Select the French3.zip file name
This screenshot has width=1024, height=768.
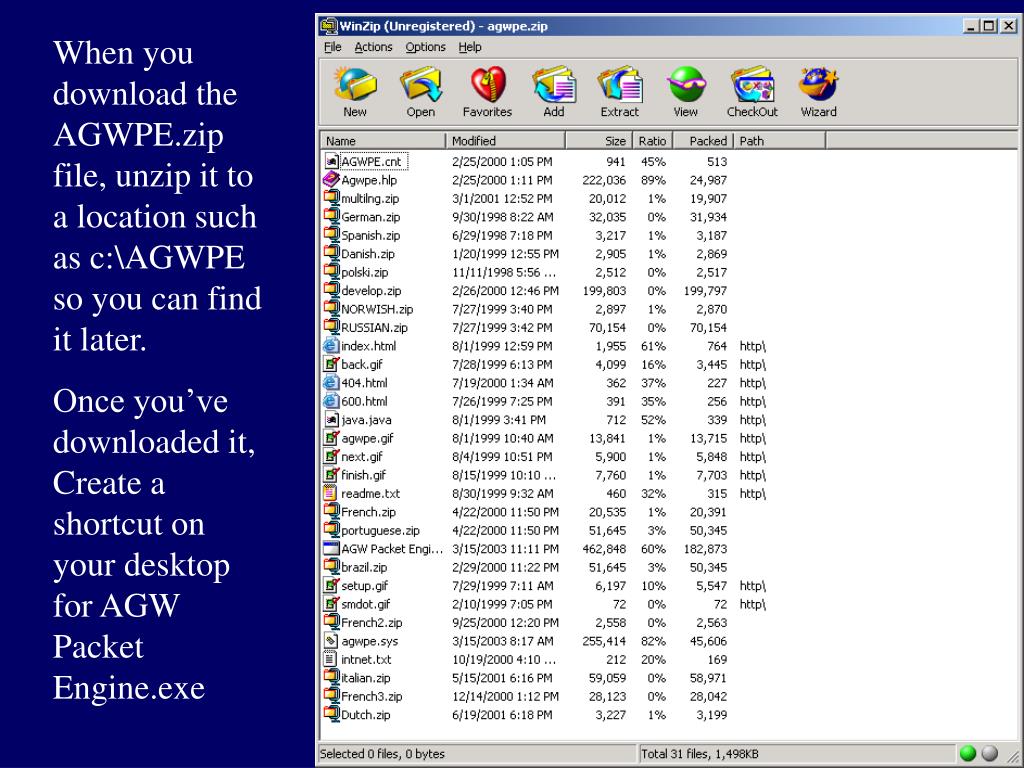[372, 697]
